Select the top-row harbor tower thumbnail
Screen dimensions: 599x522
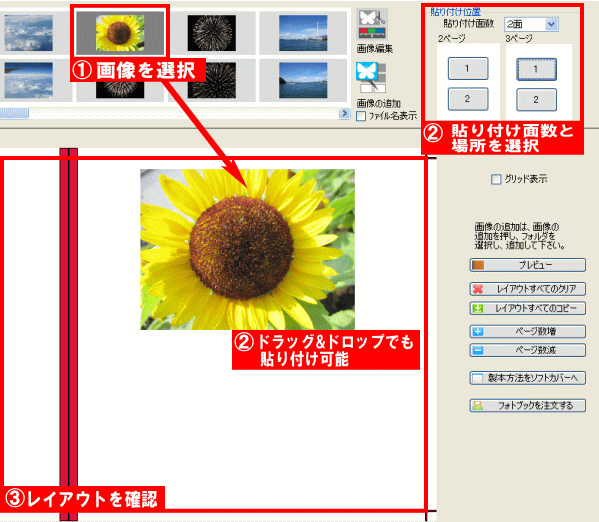[303, 33]
